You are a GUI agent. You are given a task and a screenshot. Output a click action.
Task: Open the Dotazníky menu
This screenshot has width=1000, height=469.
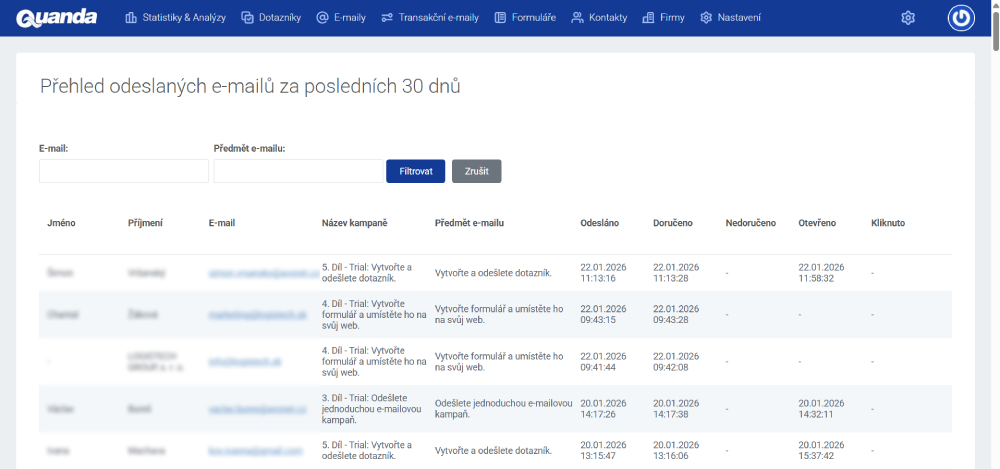point(271,18)
